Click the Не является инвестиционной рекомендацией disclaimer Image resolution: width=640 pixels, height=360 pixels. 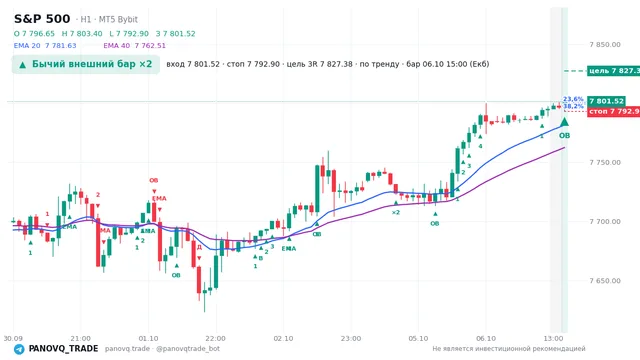point(509,349)
